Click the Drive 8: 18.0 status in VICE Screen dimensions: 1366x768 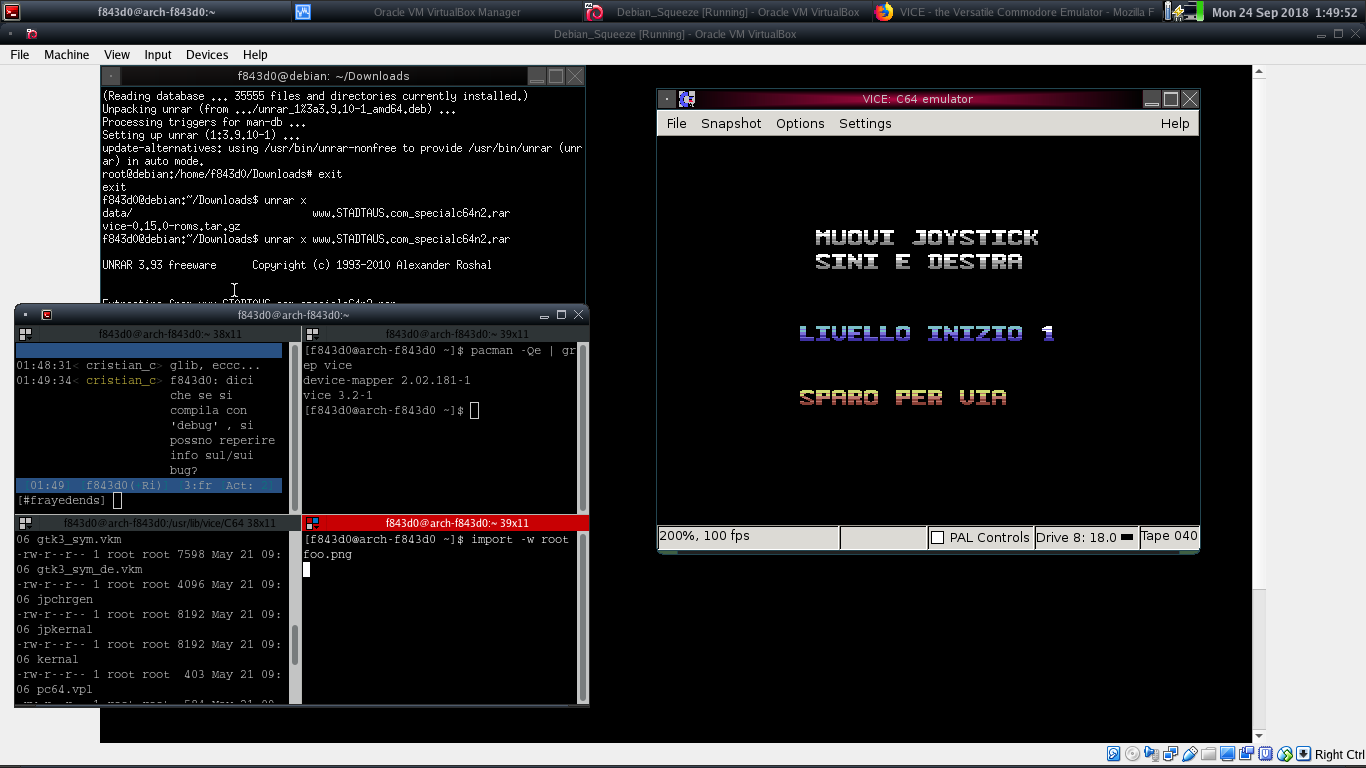pos(1086,538)
